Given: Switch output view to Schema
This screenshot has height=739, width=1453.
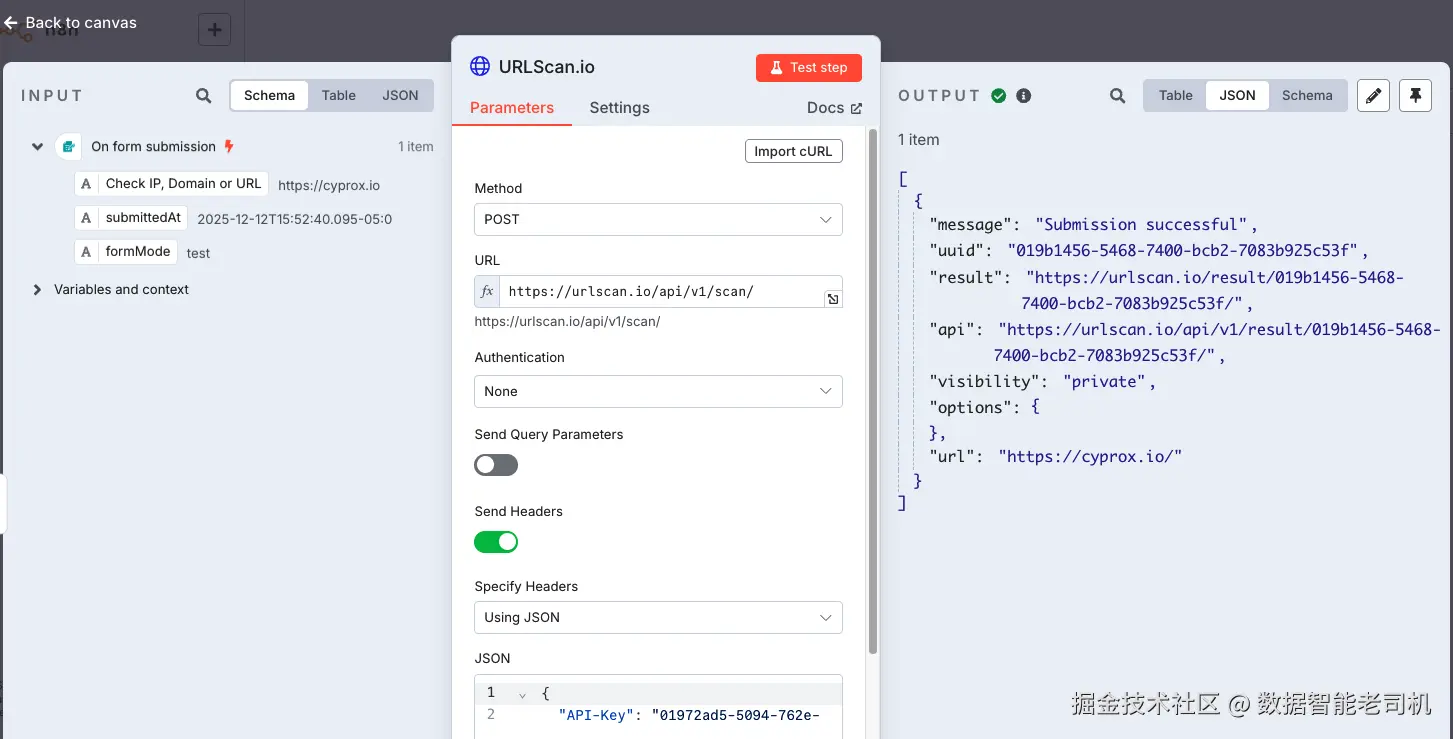Looking at the screenshot, I should coord(1307,96).
